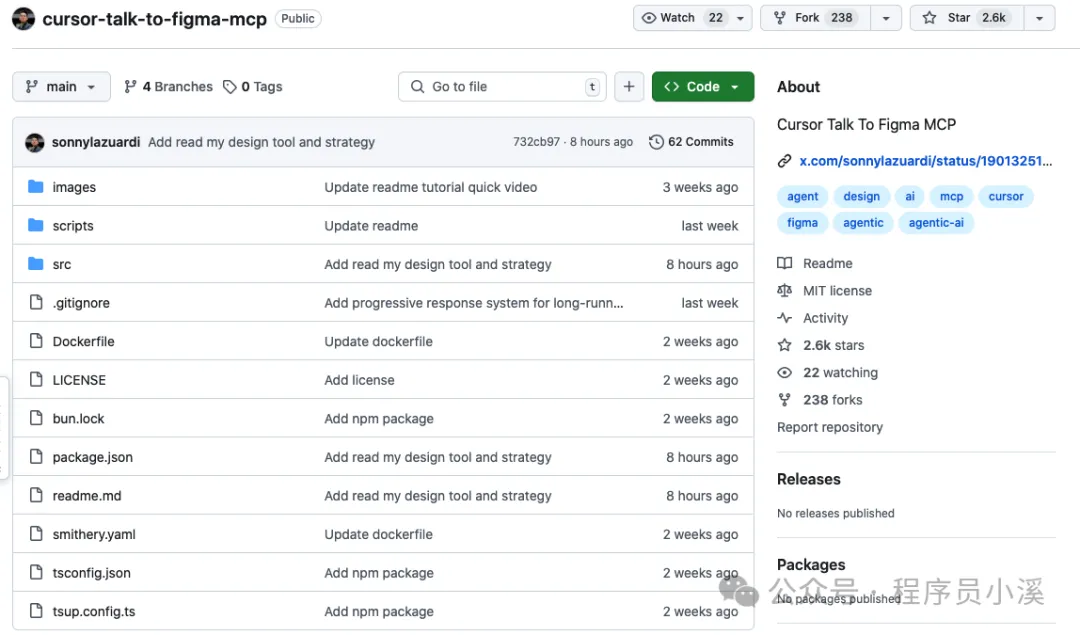Open the LICENSE file
This screenshot has width=1080, height=635.
(79, 380)
